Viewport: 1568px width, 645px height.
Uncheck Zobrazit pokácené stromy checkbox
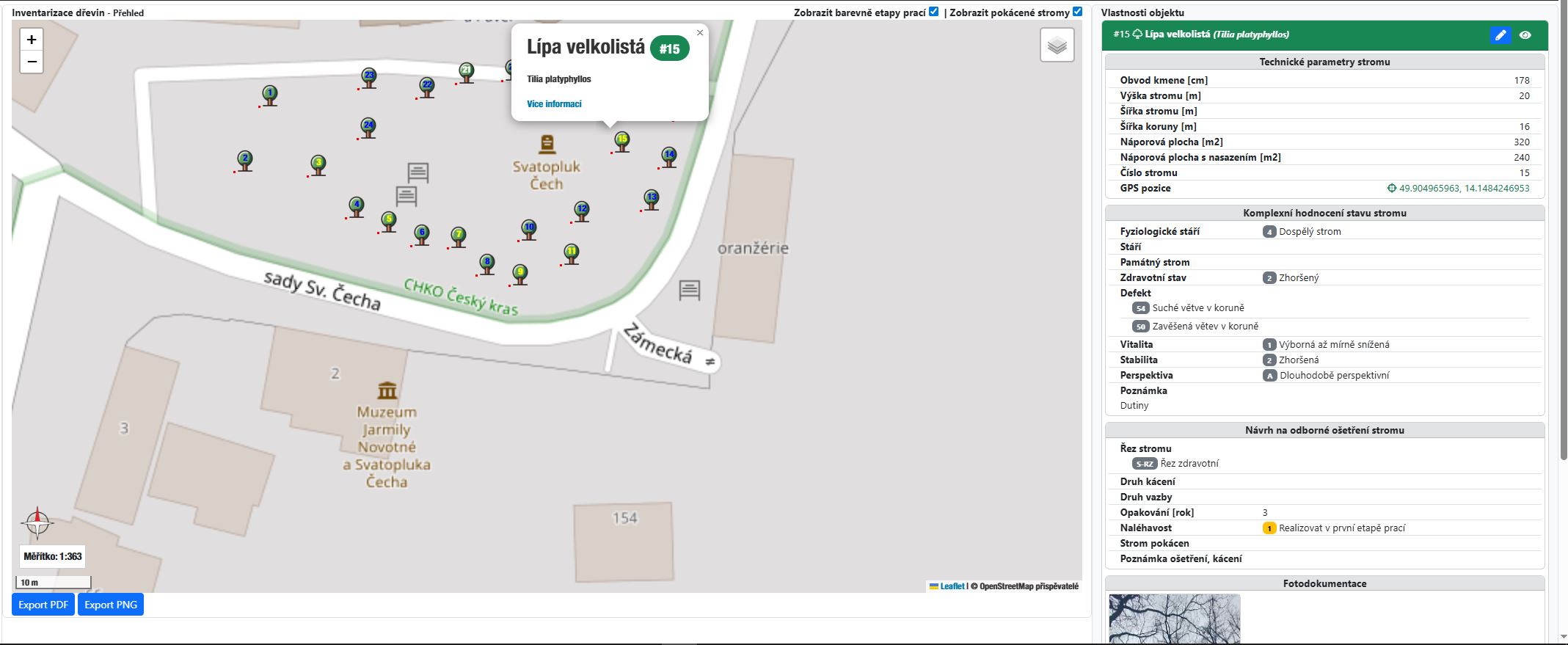1077,12
